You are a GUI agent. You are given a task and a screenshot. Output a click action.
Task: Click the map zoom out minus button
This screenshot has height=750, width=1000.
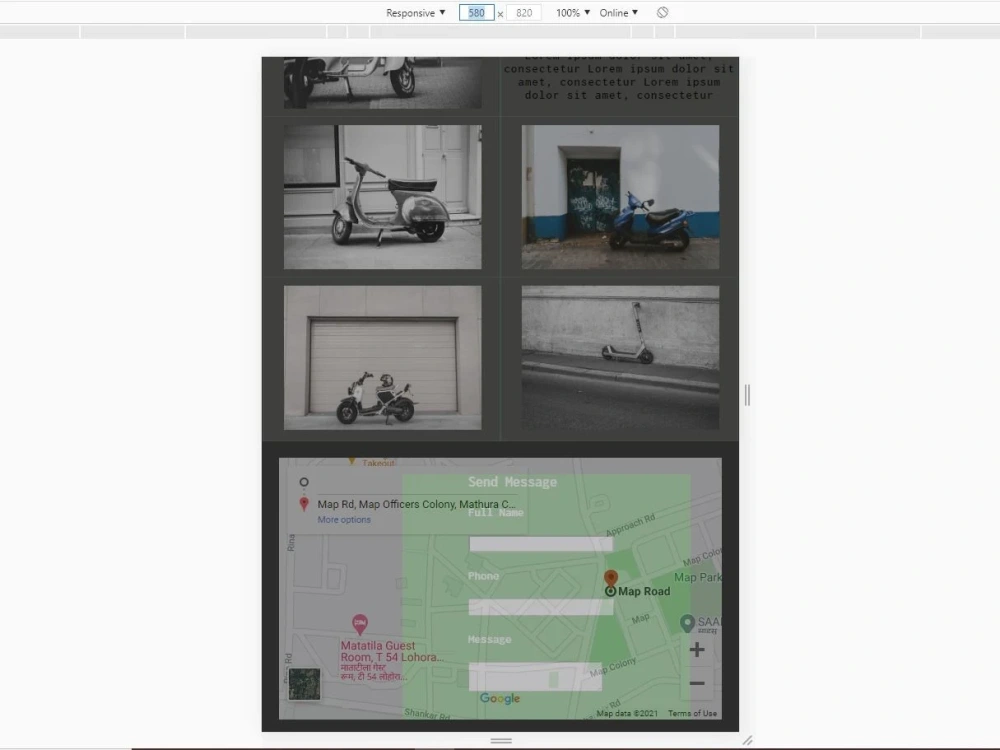697,683
